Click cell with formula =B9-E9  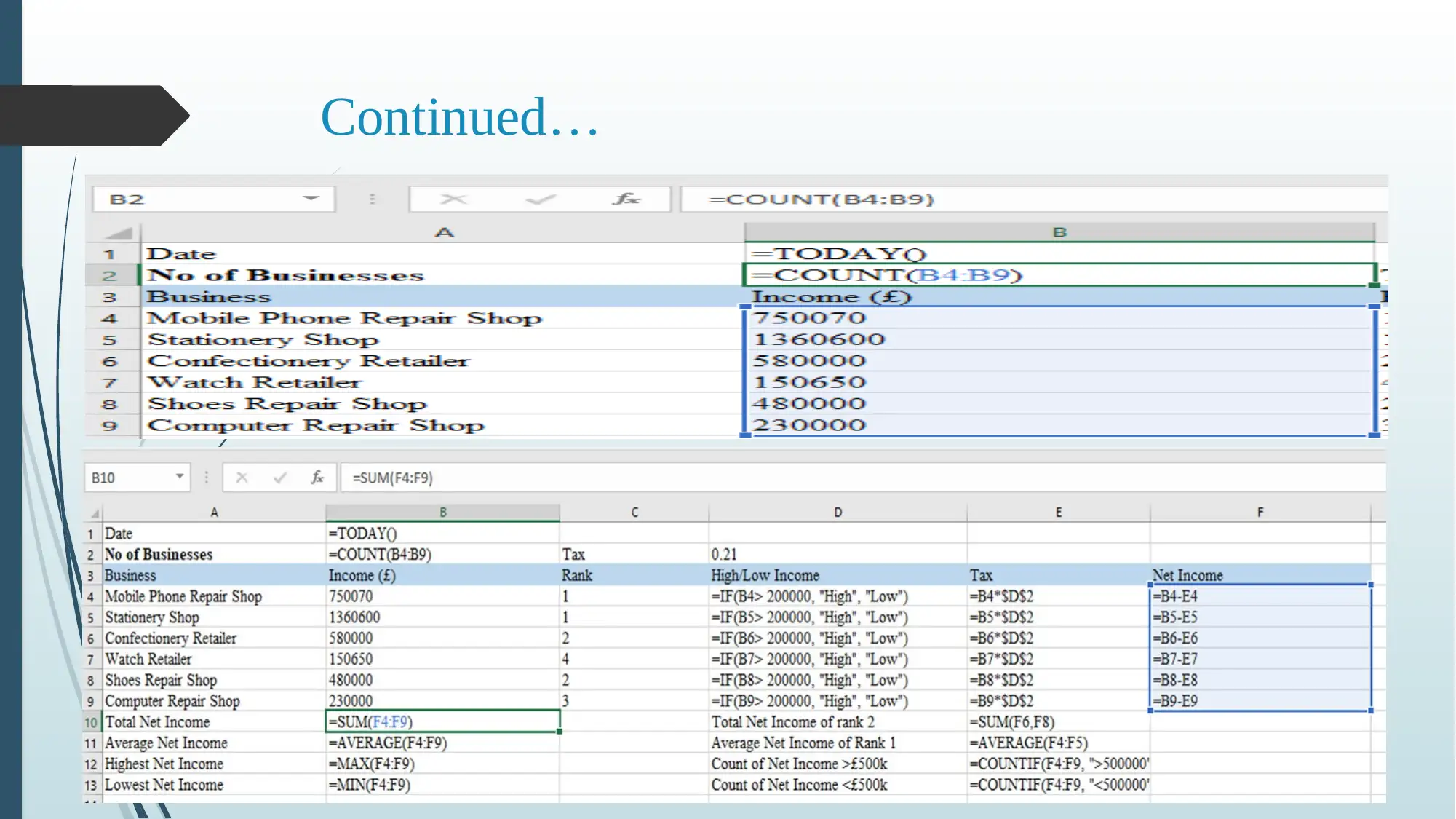click(1260, 701)
